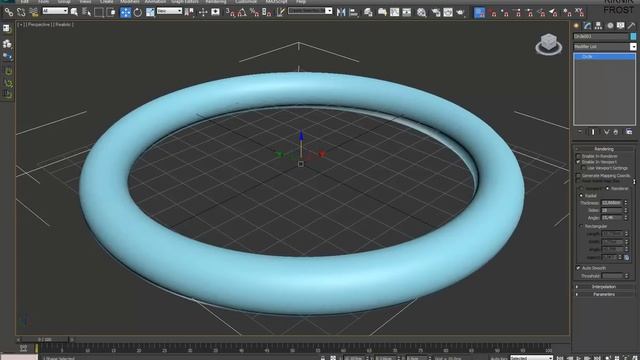This screenshot has width=640, height=360.
Task: Click the Thickness spinner arrows
Action: 626,203
